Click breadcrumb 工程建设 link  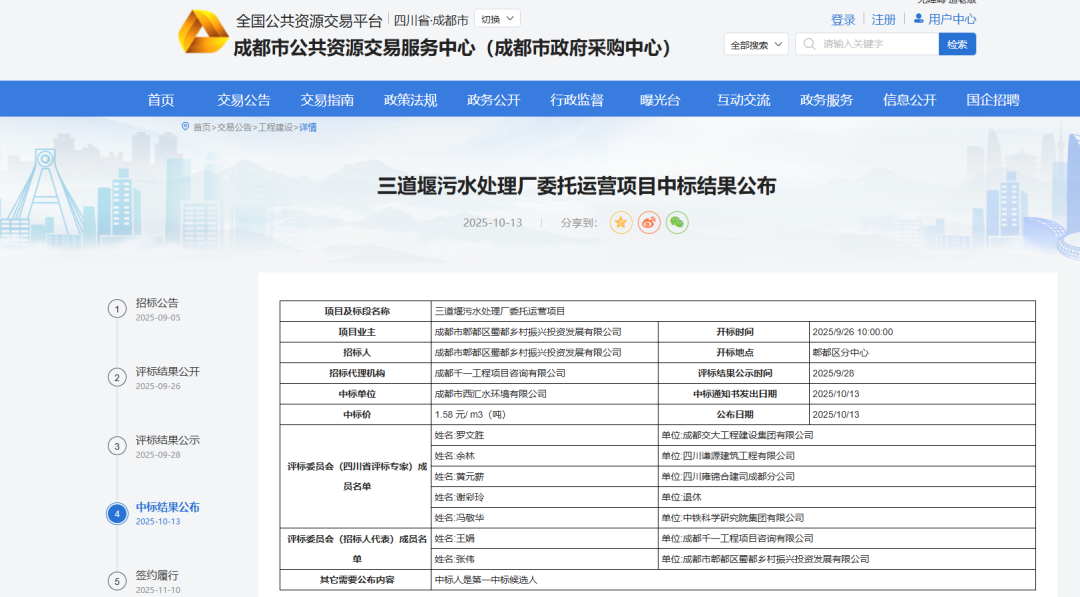point(276,127)
